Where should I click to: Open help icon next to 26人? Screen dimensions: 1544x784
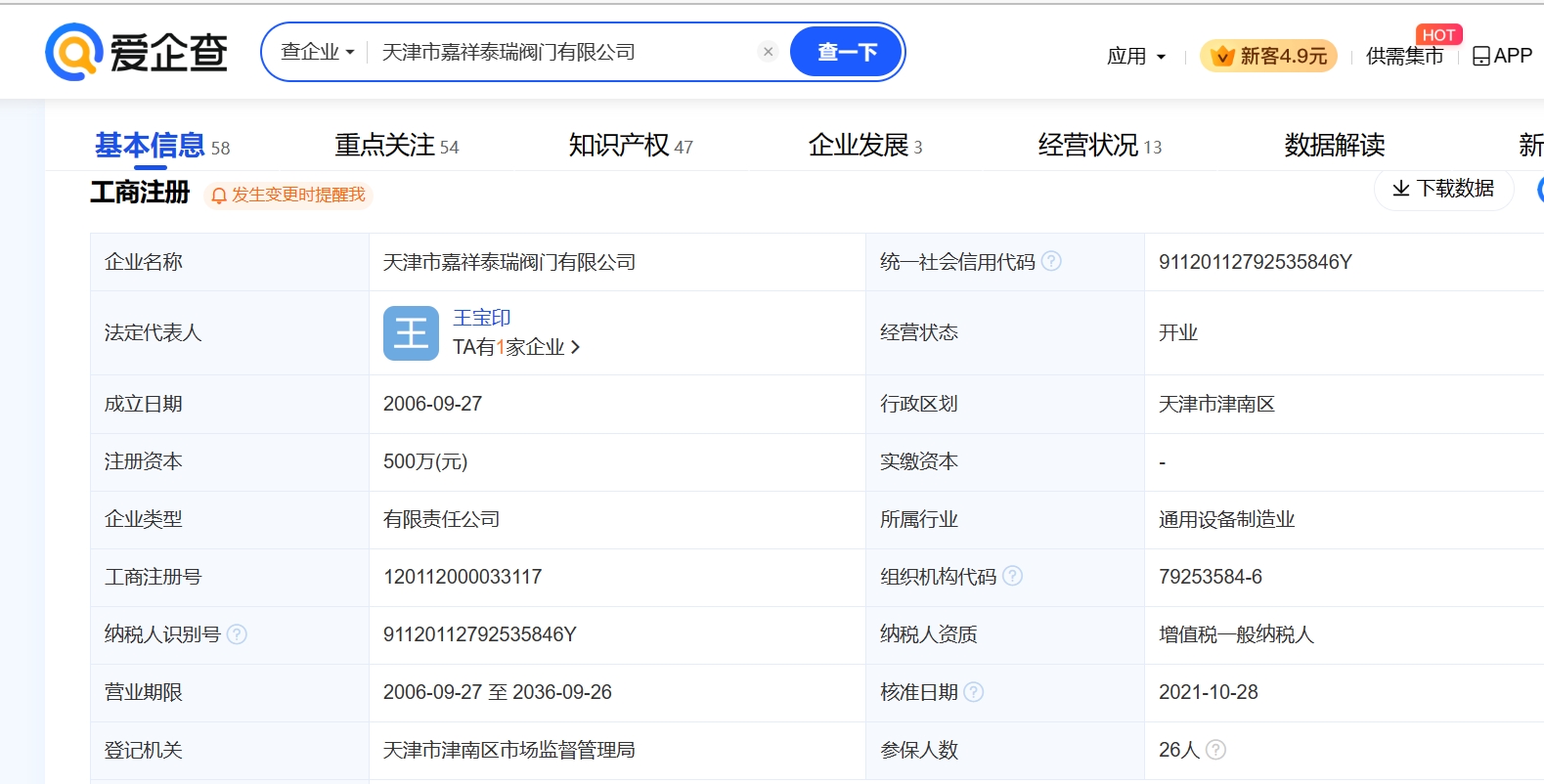(1215, 750)
